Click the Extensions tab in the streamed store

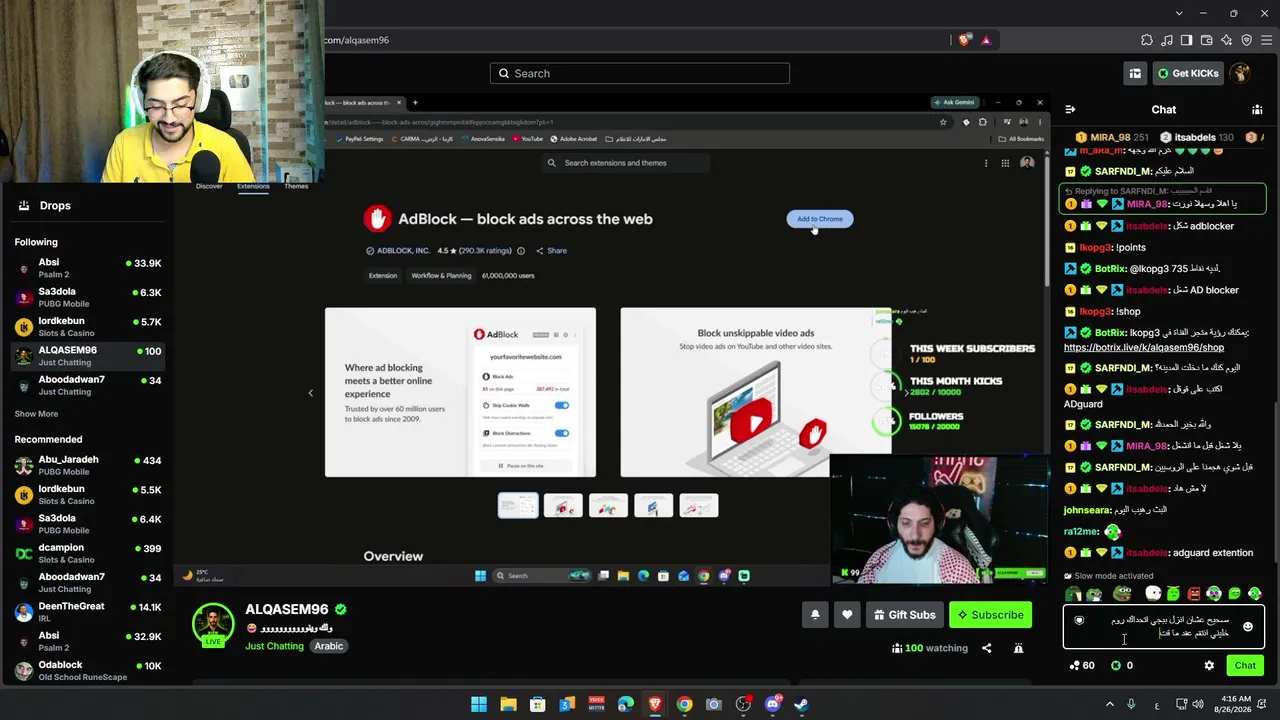pyautogui.click(x=253, y=186)
